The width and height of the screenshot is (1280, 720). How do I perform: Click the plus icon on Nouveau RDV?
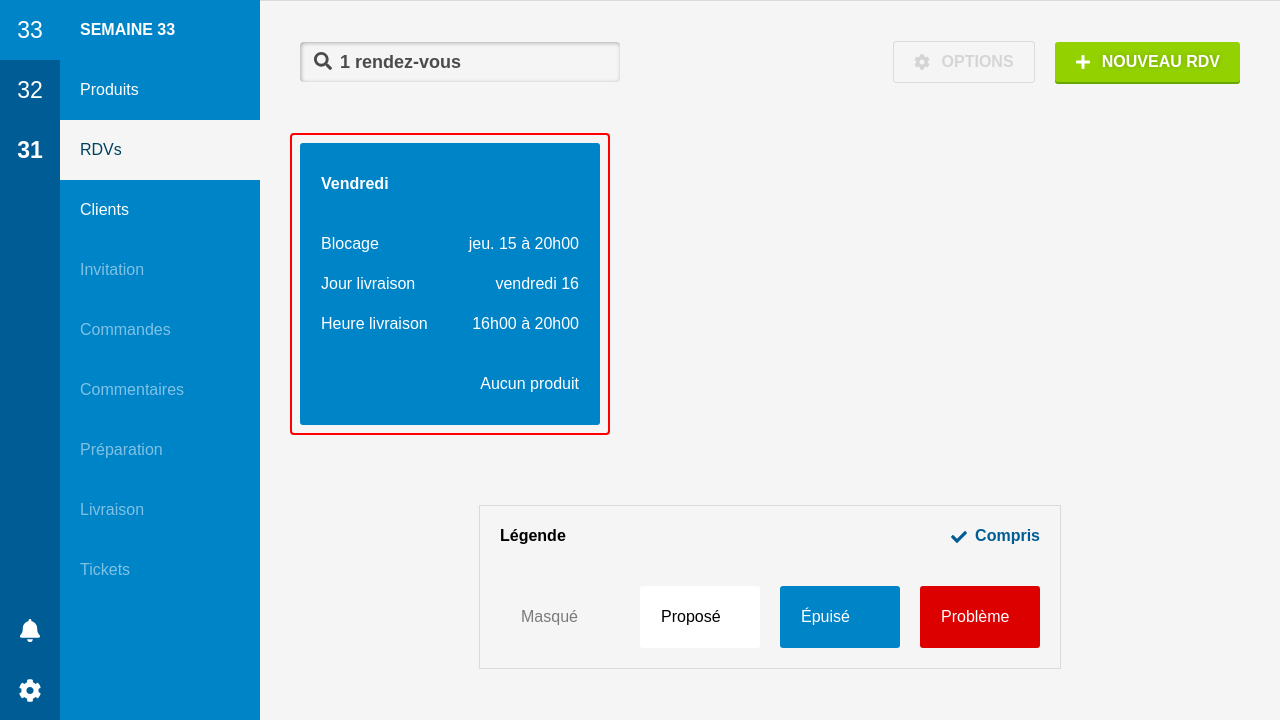(x=1083, y=62)
